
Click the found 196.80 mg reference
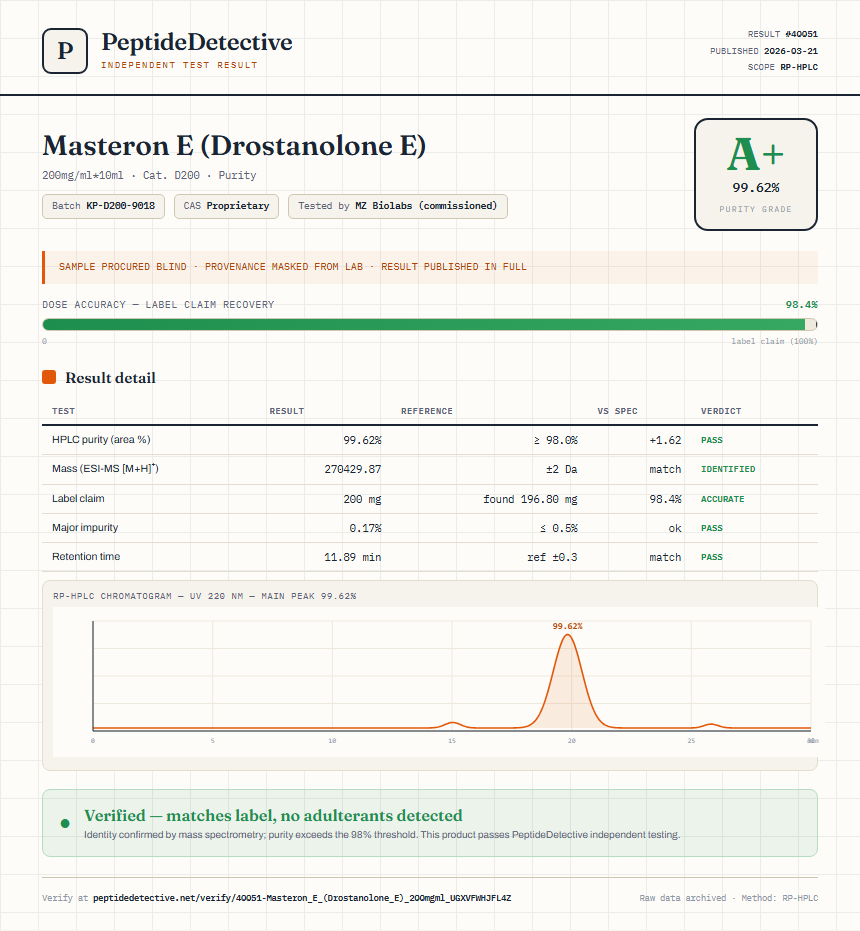tap(530, 499)
